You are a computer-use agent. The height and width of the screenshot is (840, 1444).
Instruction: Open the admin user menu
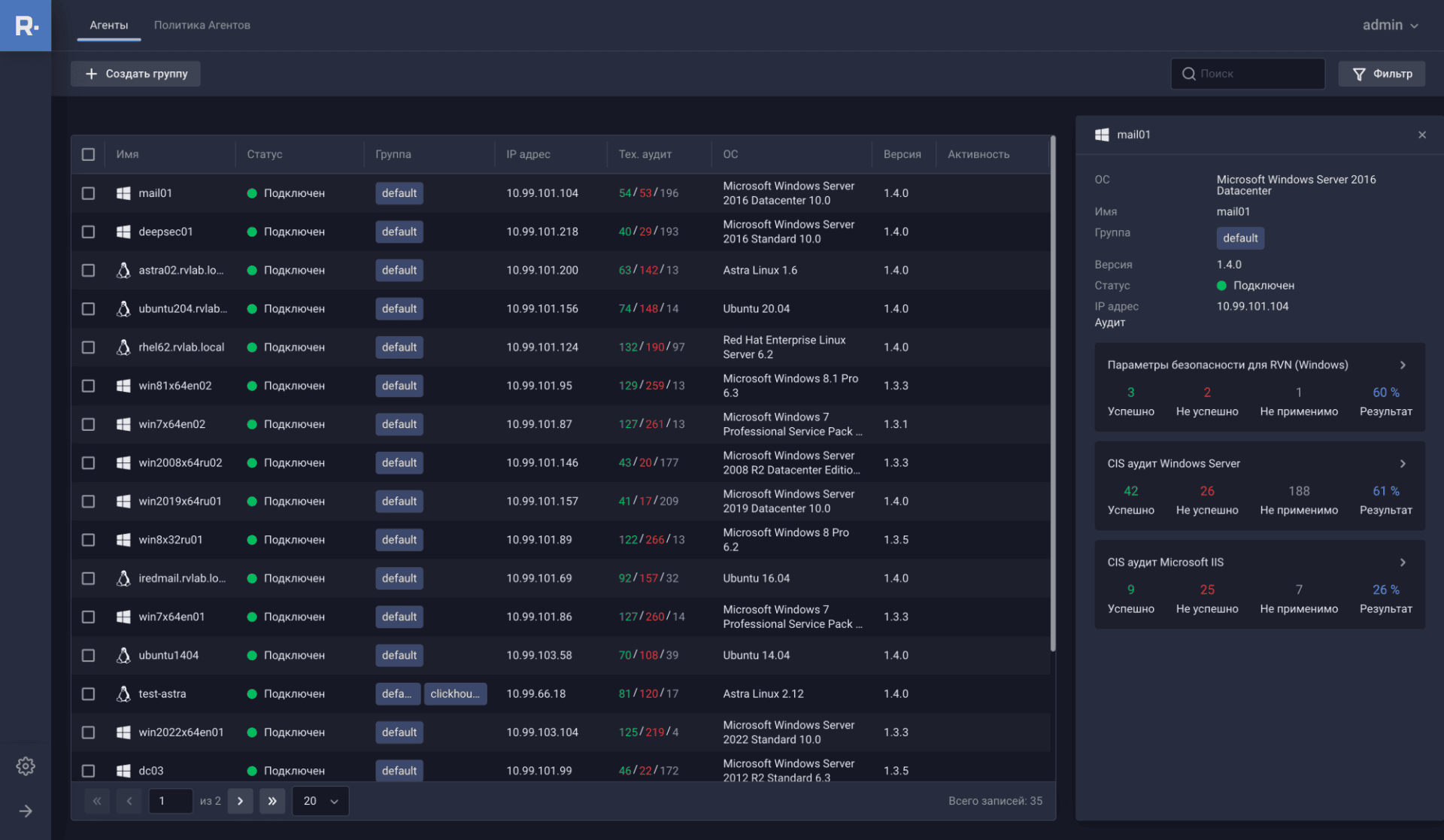[1390, 25]
